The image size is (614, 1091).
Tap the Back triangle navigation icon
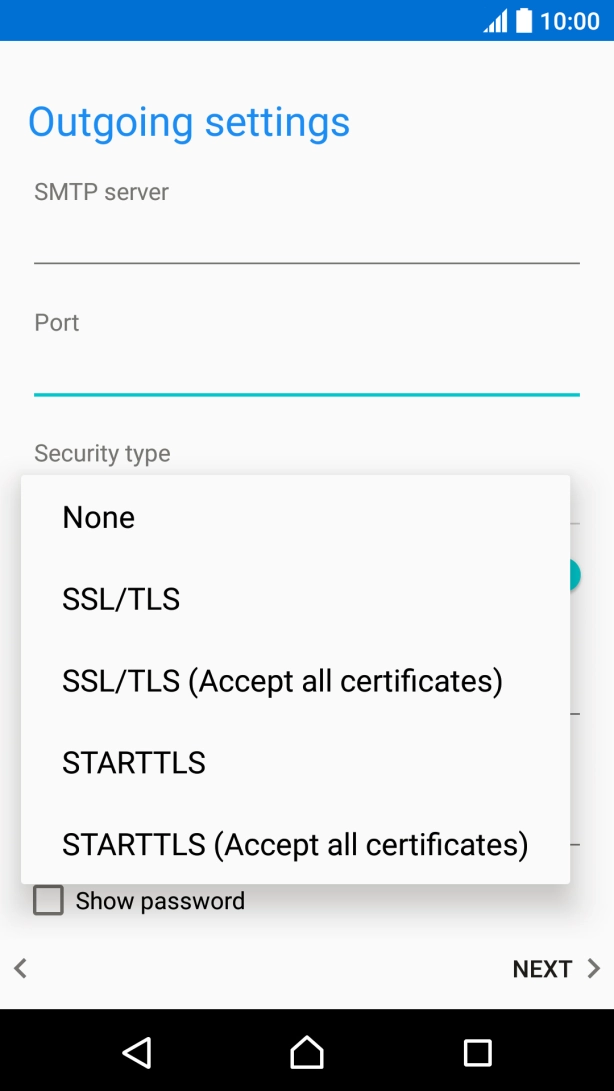point(137,1052)
